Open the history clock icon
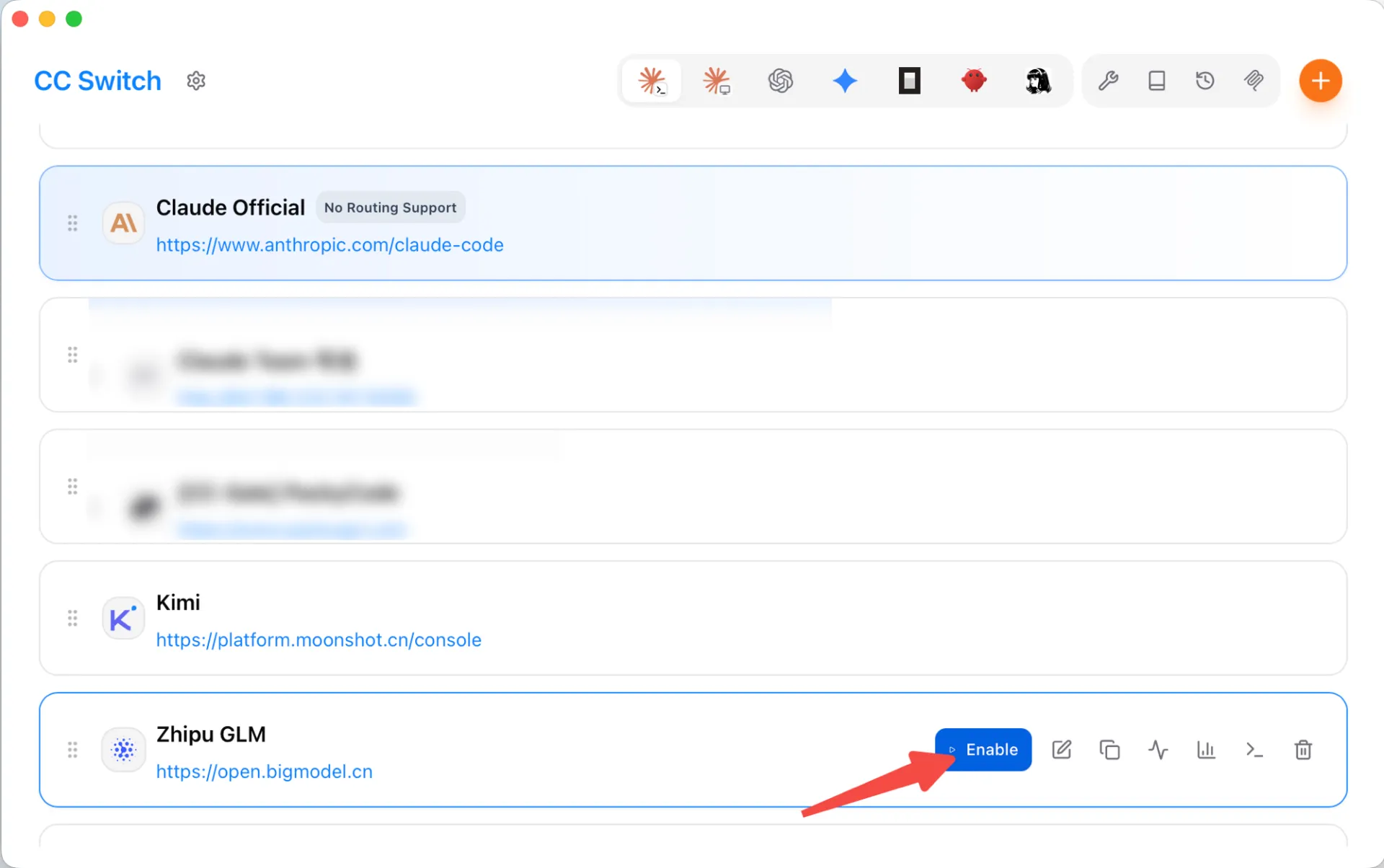The height and width of the screenshot is (868, 1384). coord(1205,81)
